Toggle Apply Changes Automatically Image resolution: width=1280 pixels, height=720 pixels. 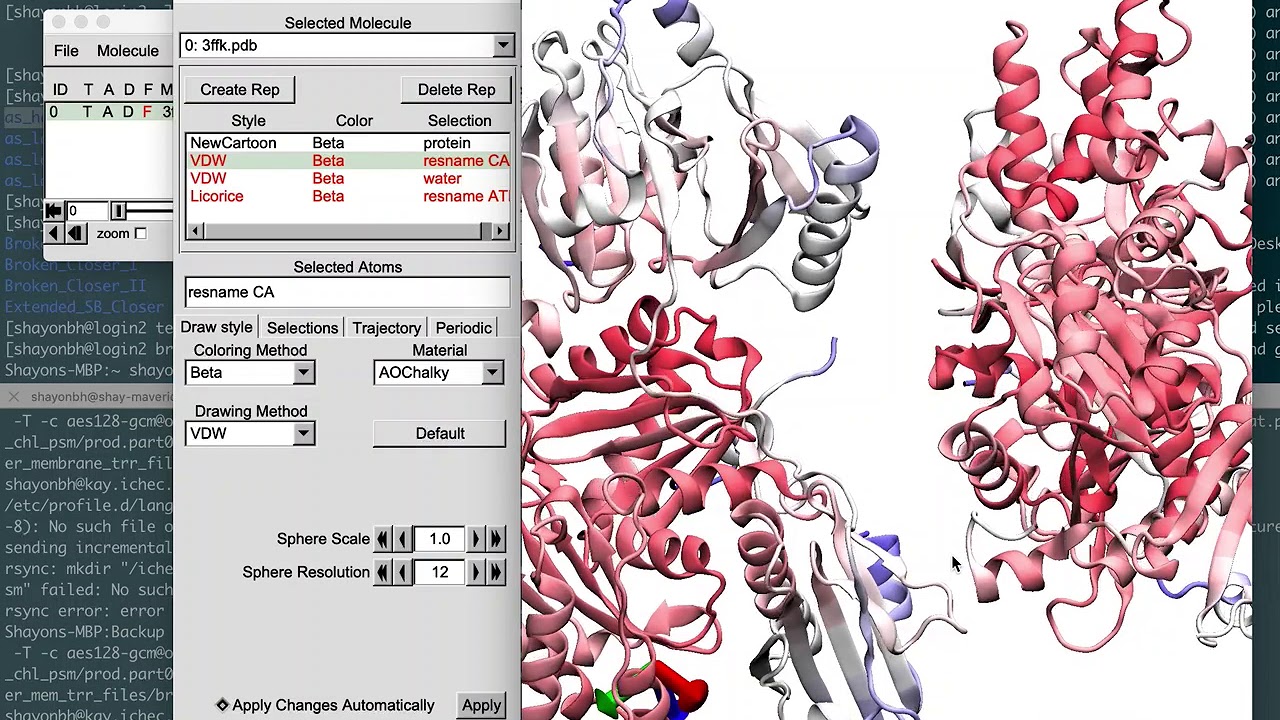[325, 706]
